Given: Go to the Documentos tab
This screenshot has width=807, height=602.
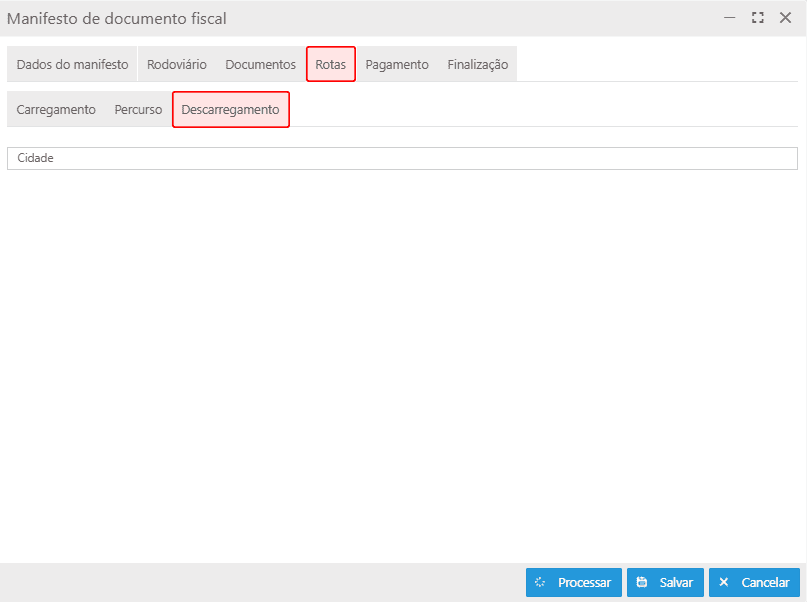Looking at the screenshot, I should tap(260, 64).
